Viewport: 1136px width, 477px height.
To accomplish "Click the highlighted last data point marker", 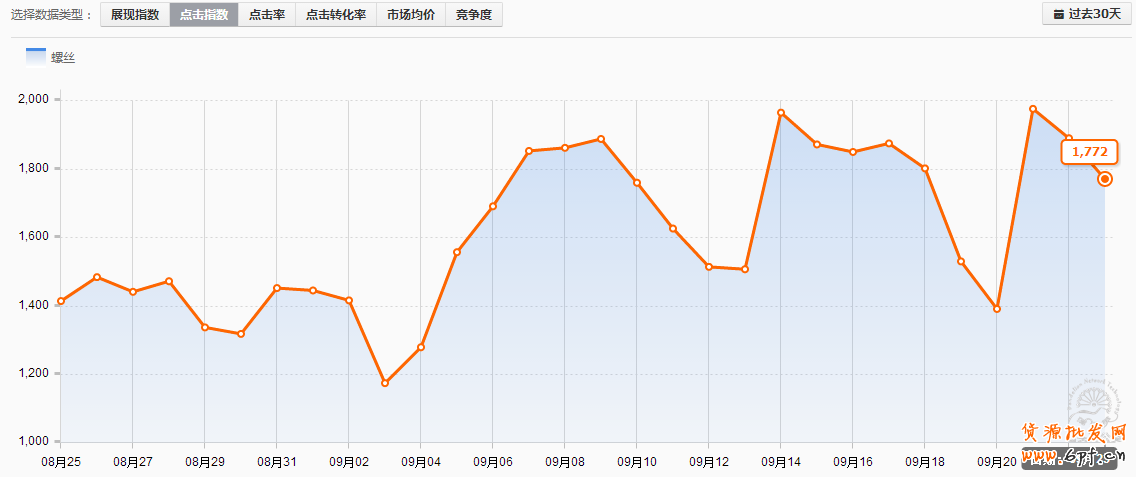I will click(x=1105, y=179).
